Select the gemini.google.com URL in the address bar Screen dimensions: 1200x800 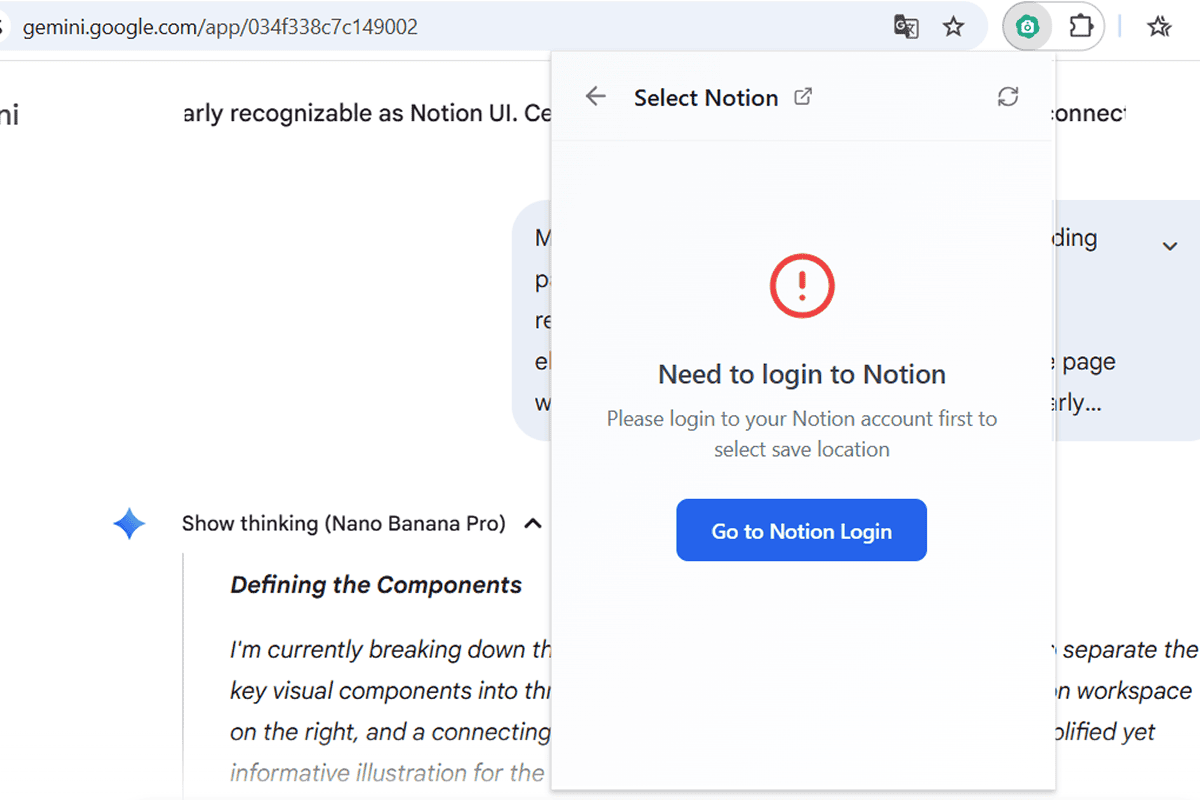click(x=222, y=27)
